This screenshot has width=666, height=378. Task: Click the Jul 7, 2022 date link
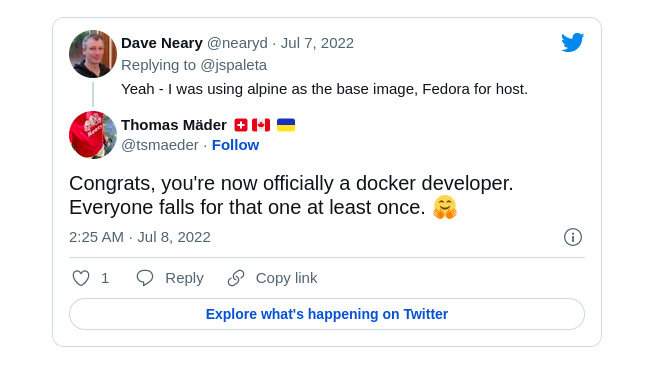point(317,43)
